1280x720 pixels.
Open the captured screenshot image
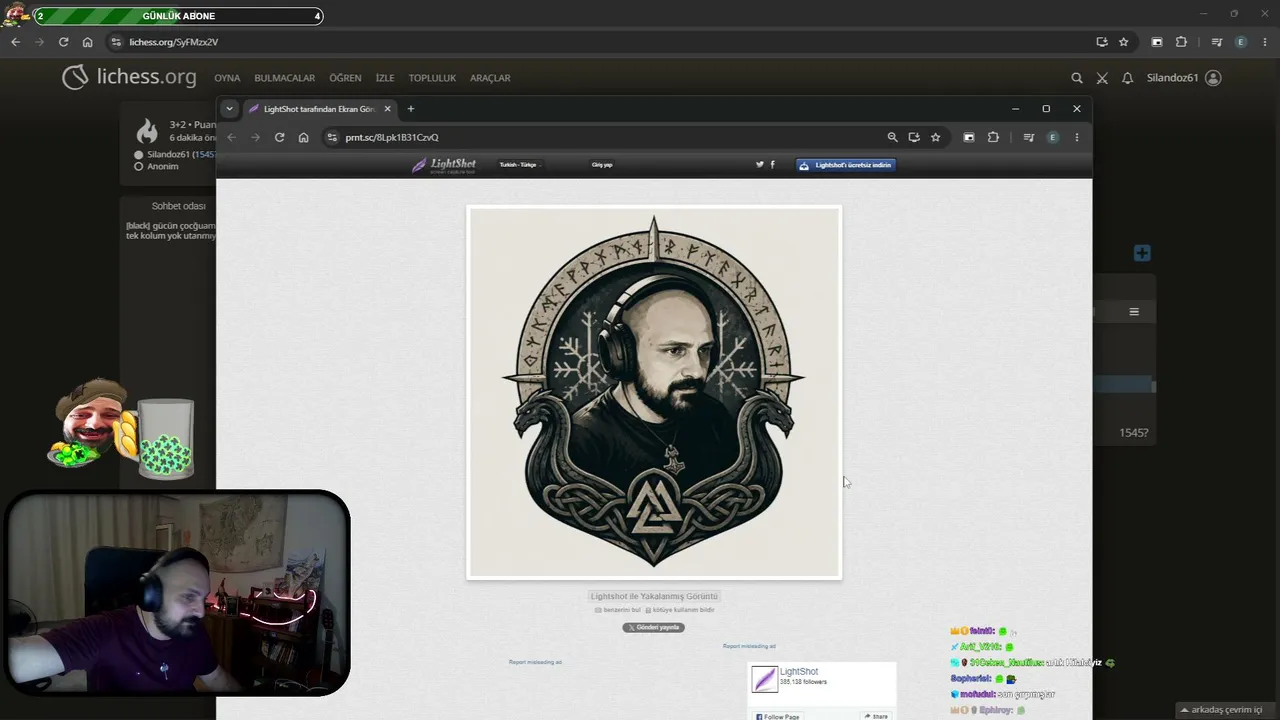coord(654,392)
